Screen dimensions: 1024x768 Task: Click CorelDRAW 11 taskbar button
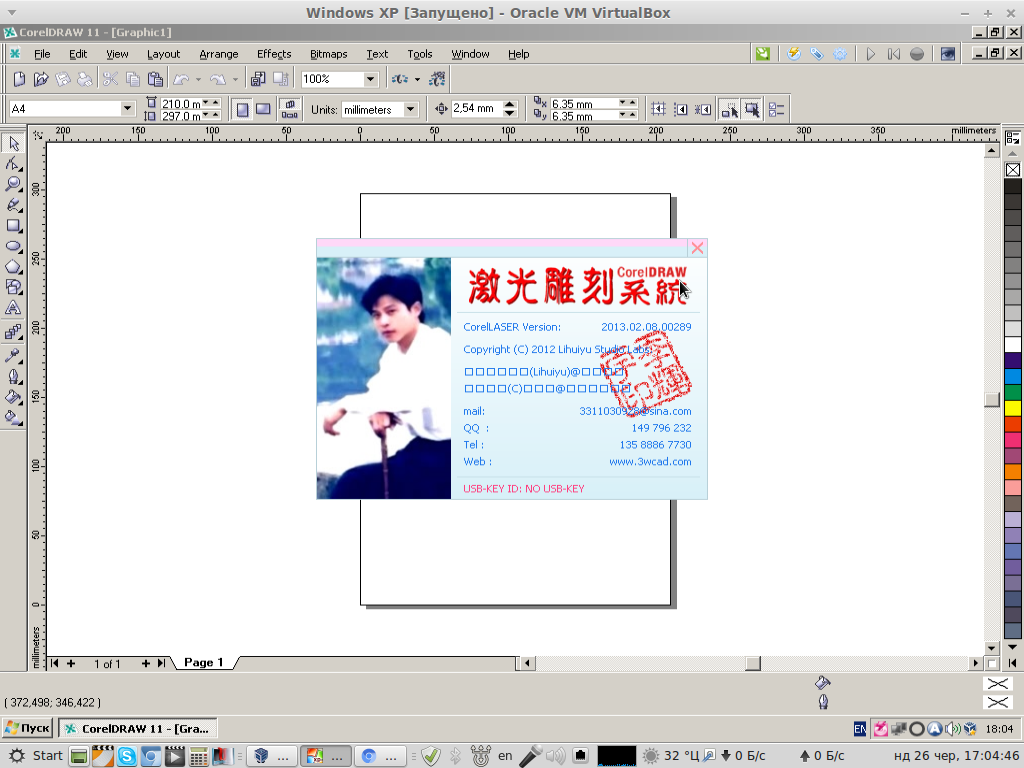138,728
